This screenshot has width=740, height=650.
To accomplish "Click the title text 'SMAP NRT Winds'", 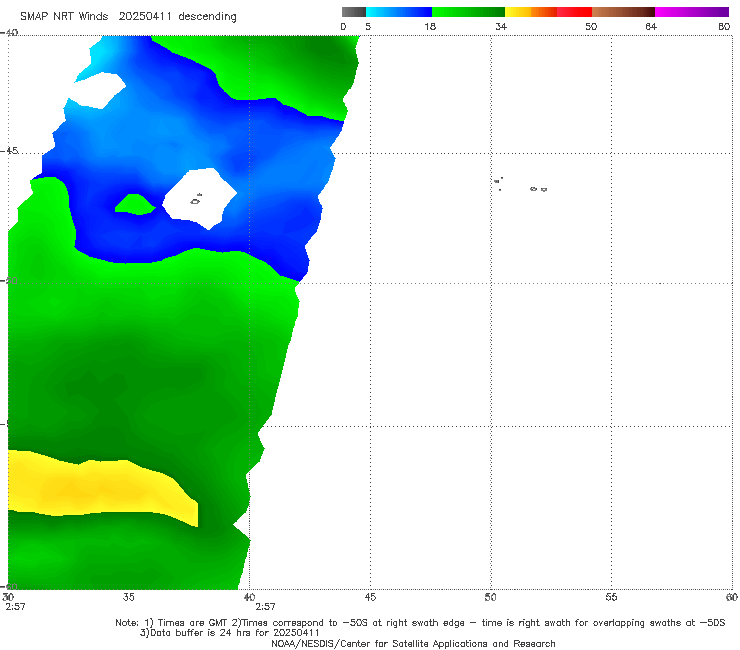I will pyautogui.click(x=64, y=16).
